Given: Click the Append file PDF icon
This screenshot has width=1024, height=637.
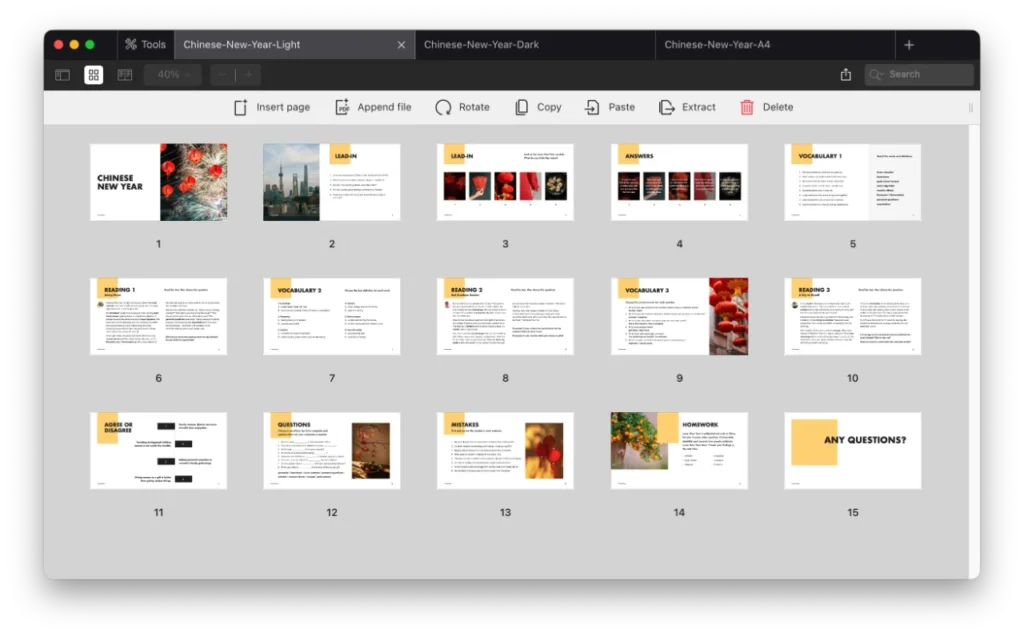Looking at the screenshot, I should 342,107.
